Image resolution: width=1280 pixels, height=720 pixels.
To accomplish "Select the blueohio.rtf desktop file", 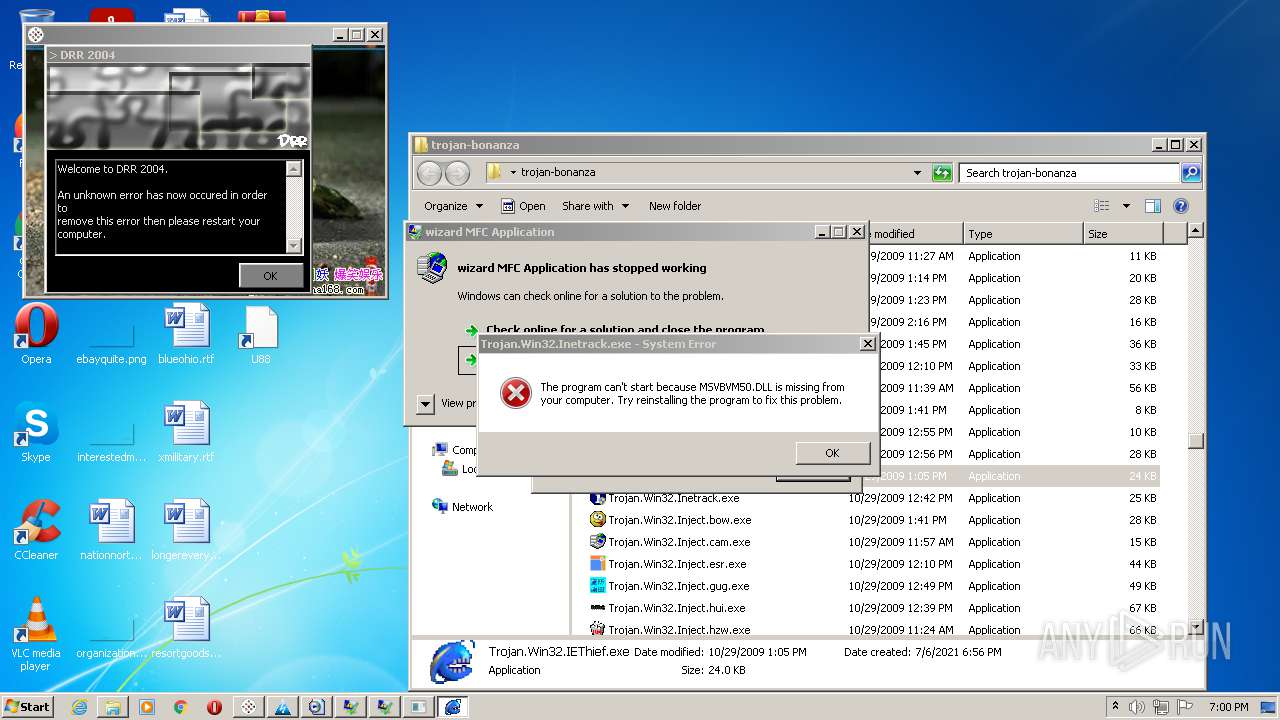I will tap(186, 334).
